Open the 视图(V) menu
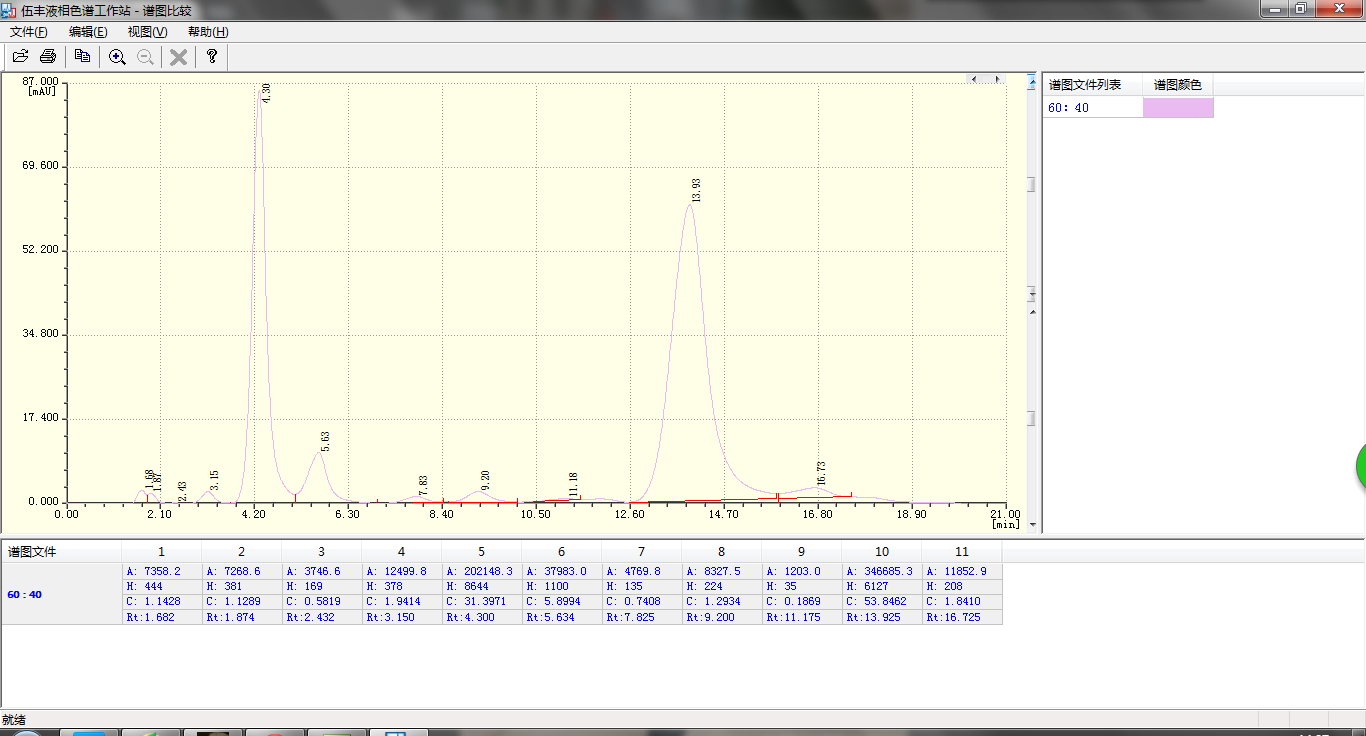The image size is (1366, 736). point(147,32)
